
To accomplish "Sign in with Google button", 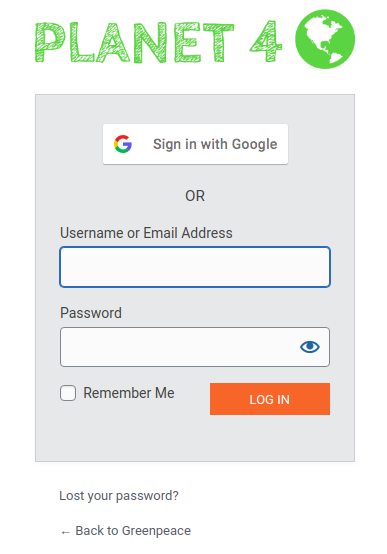I will pos(195,144).
